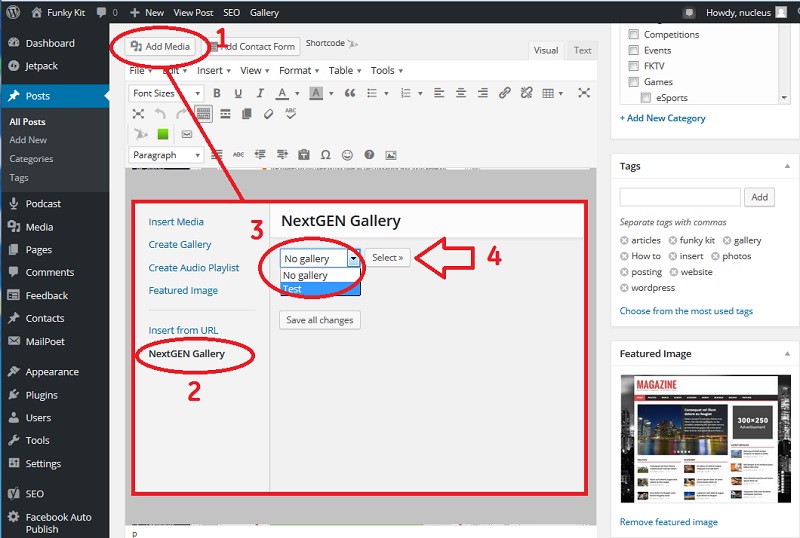Open the Omega special character picker

[326, 155]
